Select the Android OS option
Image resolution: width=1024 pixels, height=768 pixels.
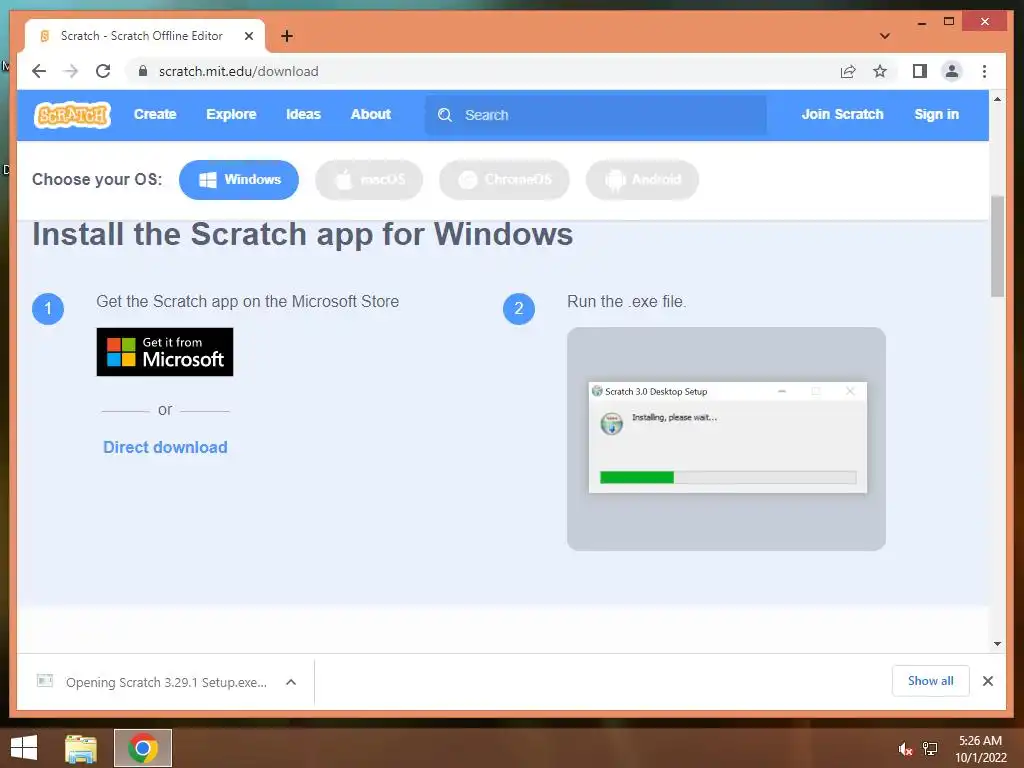[x=643, y=180]
